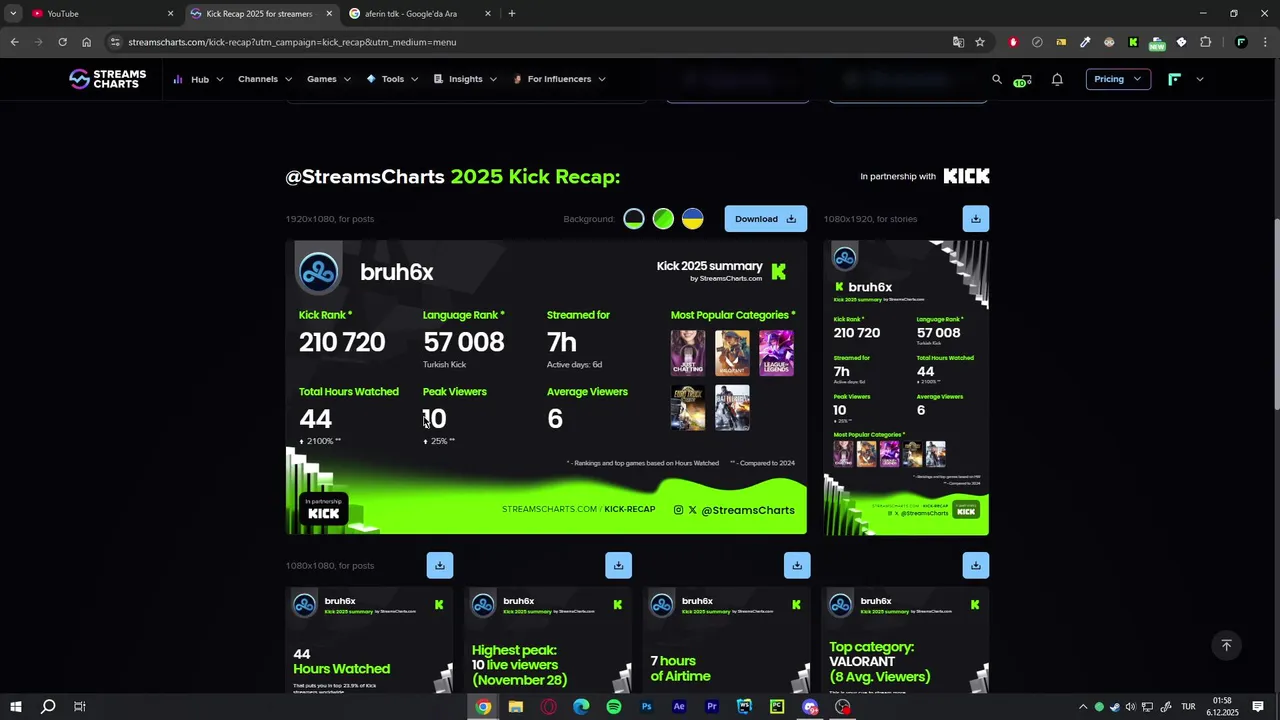Screen dimensions: 1280x720
Task: Click the main 1920x1080 recap image
Action: point(546,387)
